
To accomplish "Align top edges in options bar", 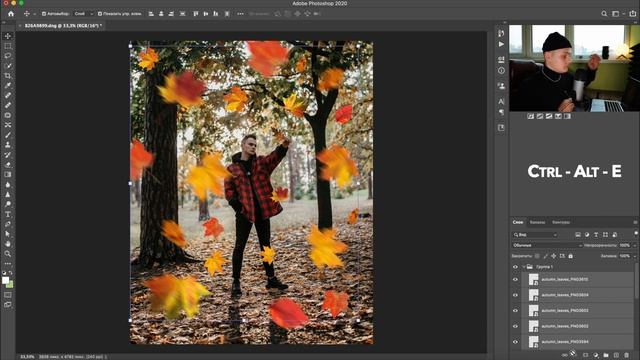I will tap(196, 14).
